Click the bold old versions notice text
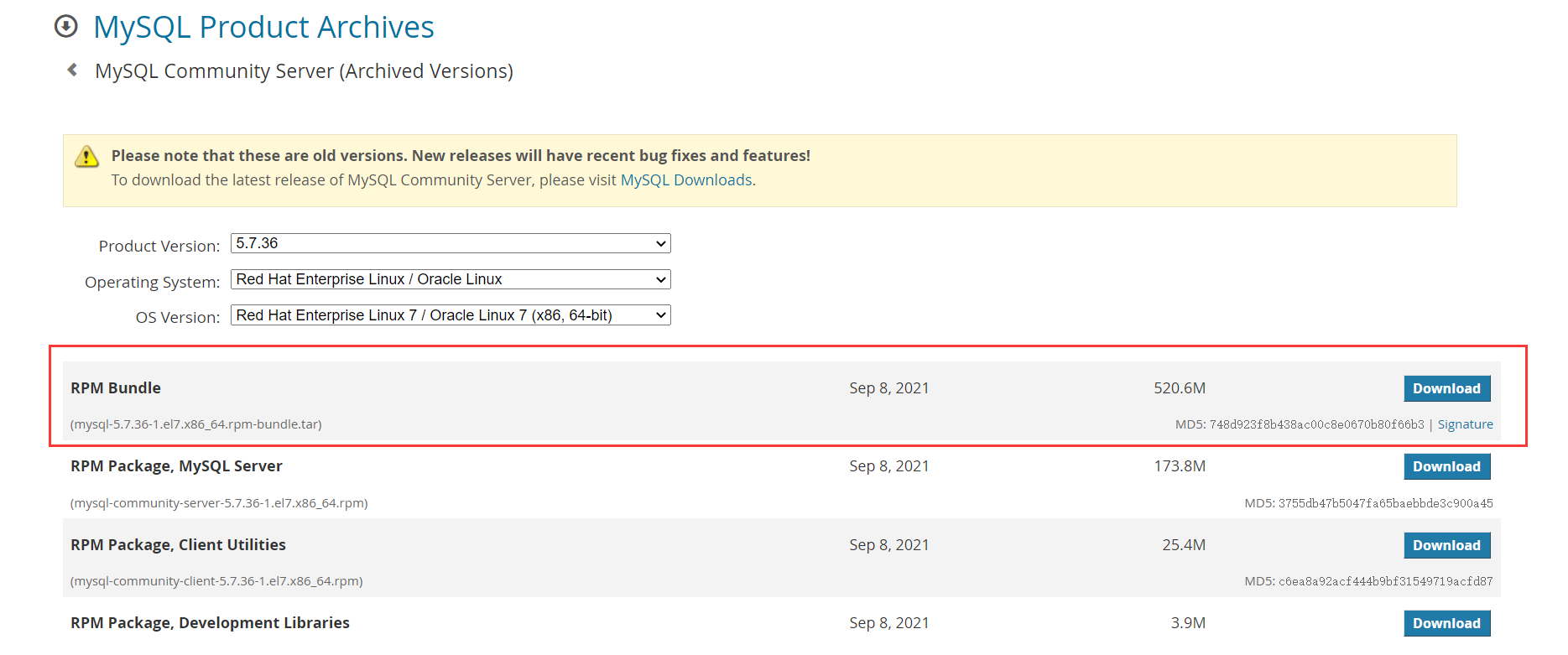Screen dimensions: 1568x655 461,156
